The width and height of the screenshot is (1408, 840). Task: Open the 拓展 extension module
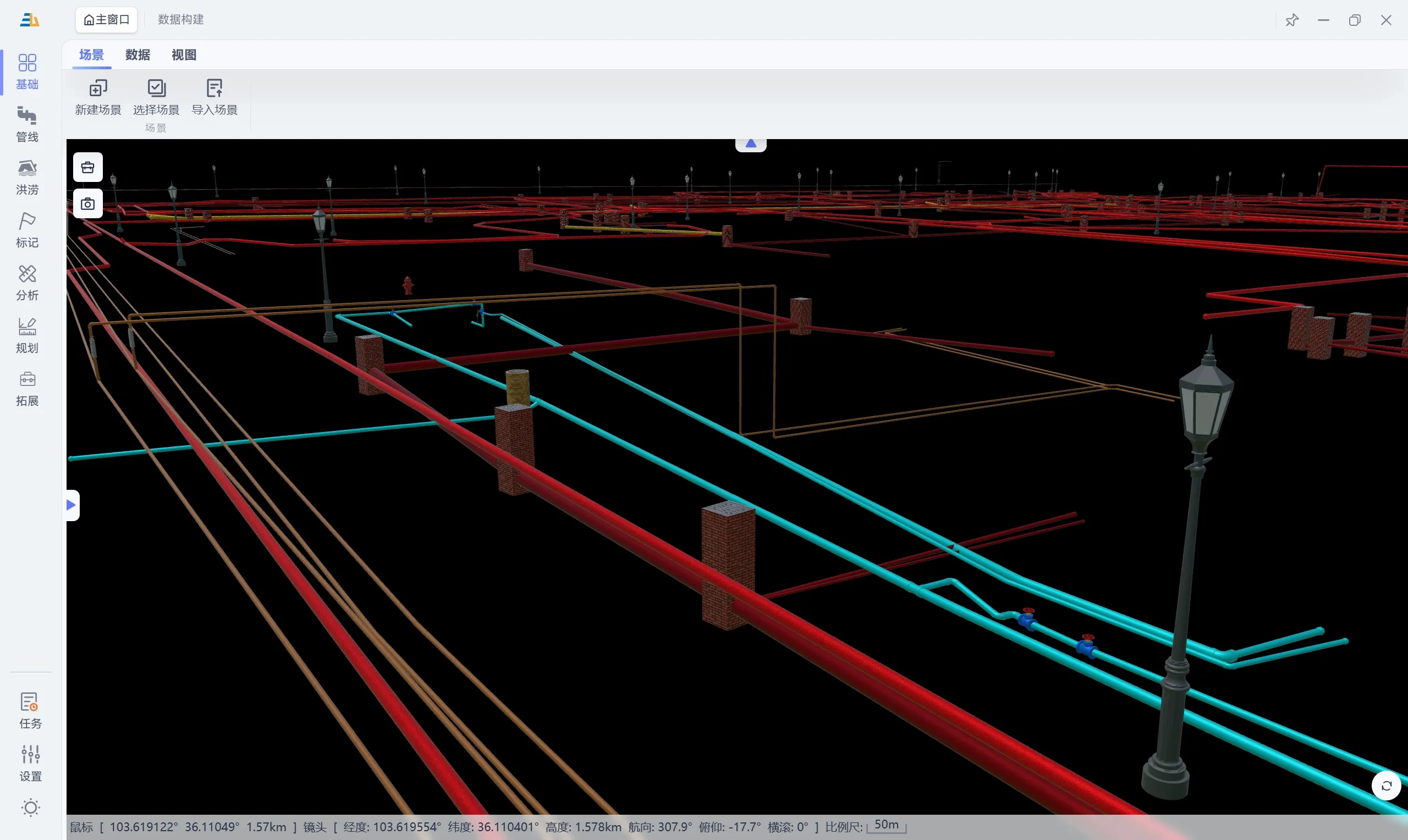click(x=27, y=388)
